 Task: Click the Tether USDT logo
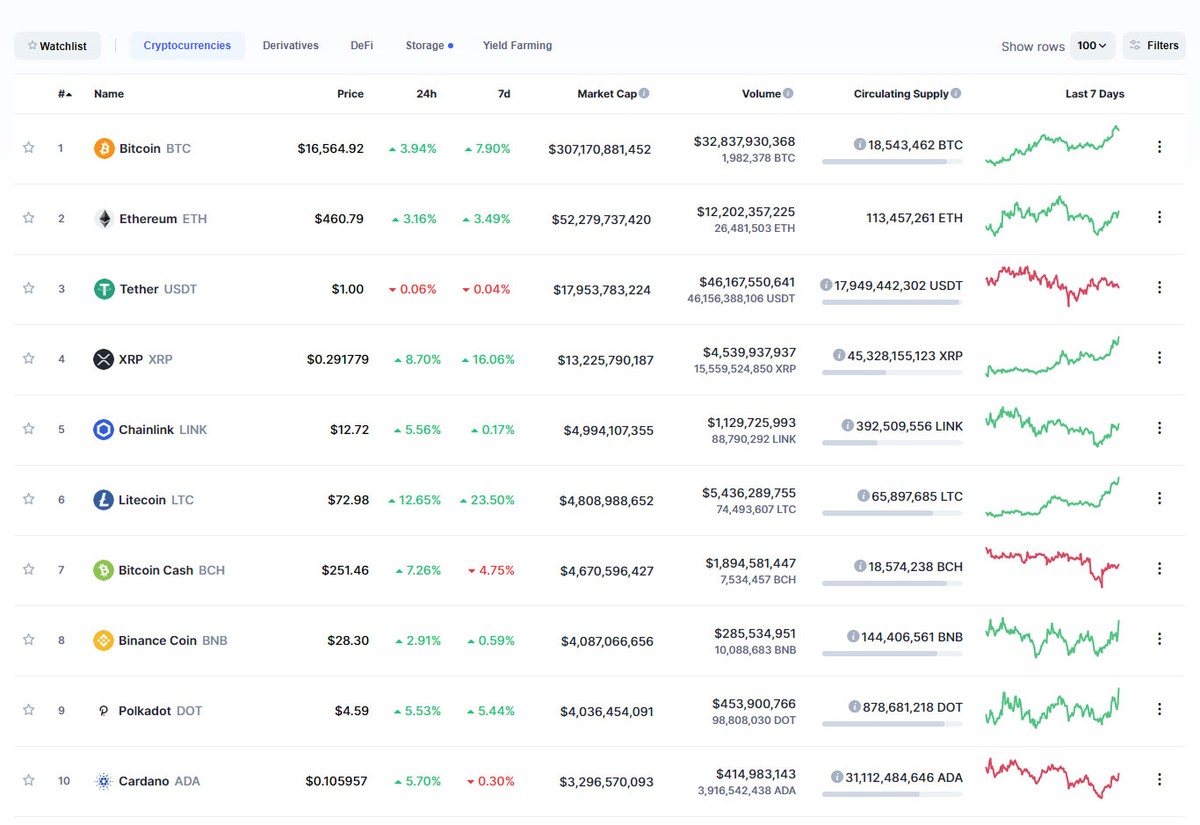[103, 288]
